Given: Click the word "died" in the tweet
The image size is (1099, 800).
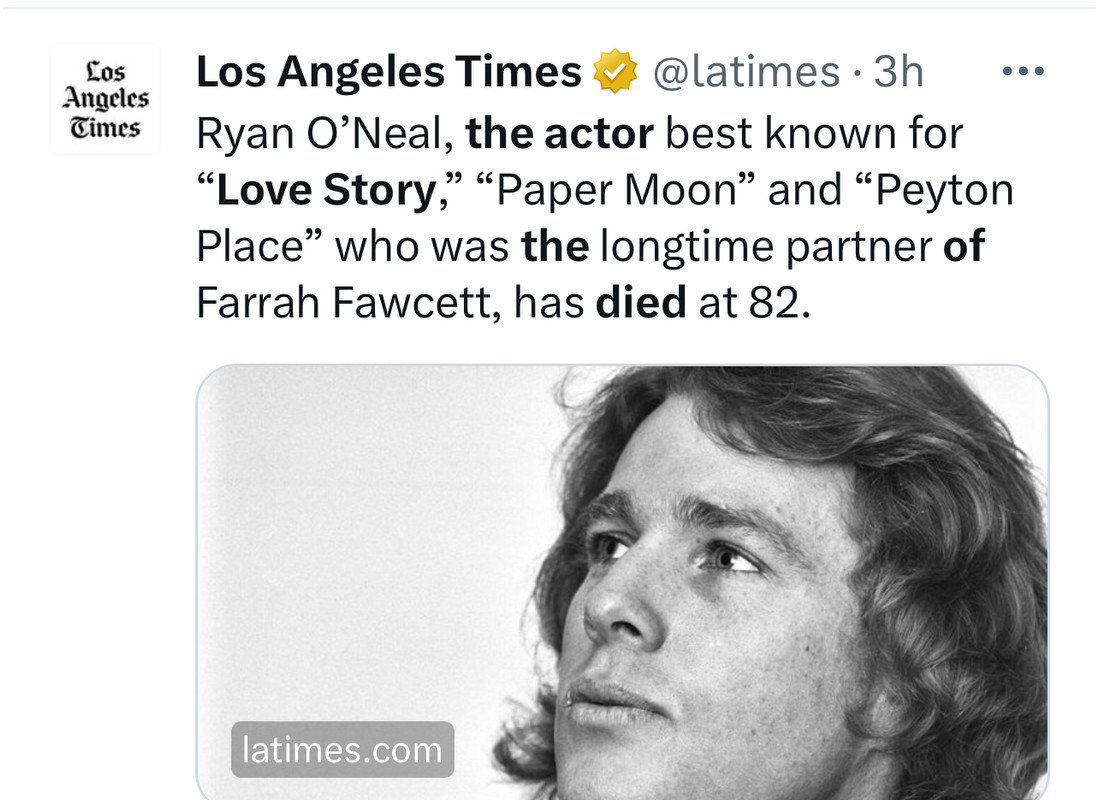Looking at the screenshot, I should [641, 302].
